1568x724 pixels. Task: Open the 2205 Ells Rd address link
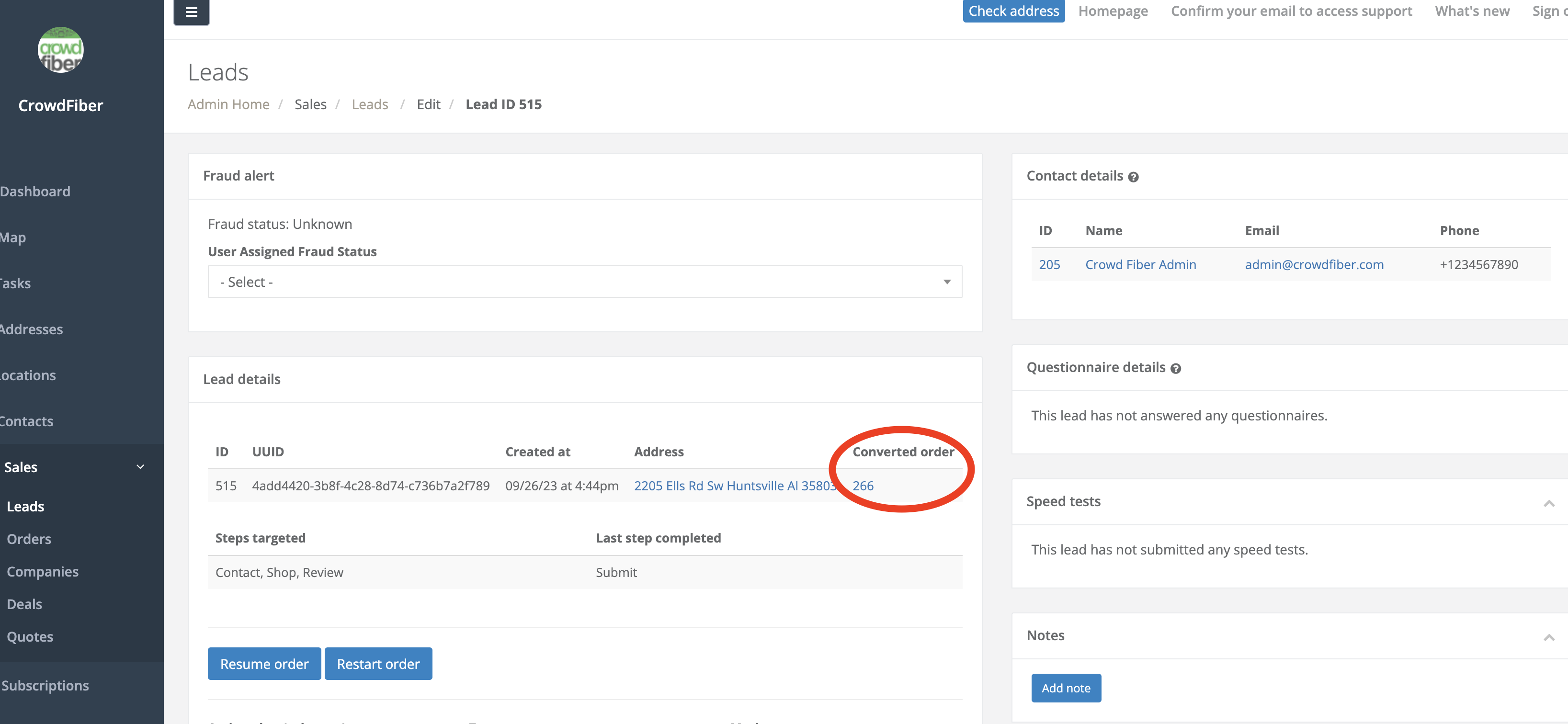tap(734, 486)
